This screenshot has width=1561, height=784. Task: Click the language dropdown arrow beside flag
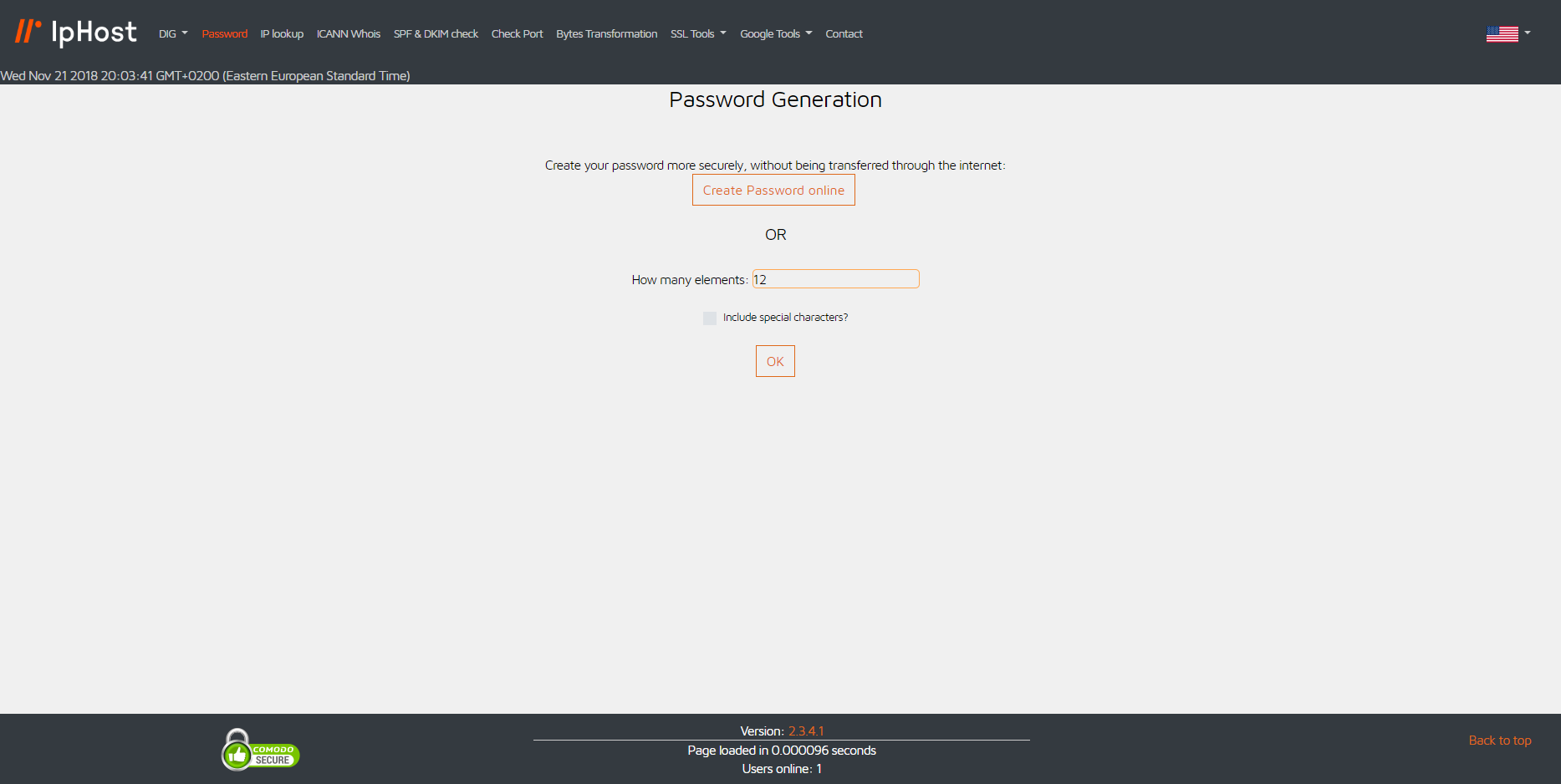point(1528,33)
